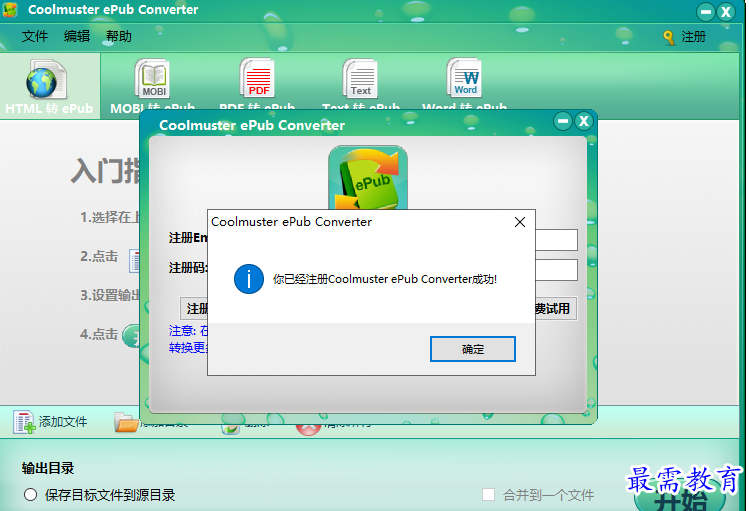The image size is (749, 511).
Task: Confirm the message with 确定 button
Action: pos(472,349)
